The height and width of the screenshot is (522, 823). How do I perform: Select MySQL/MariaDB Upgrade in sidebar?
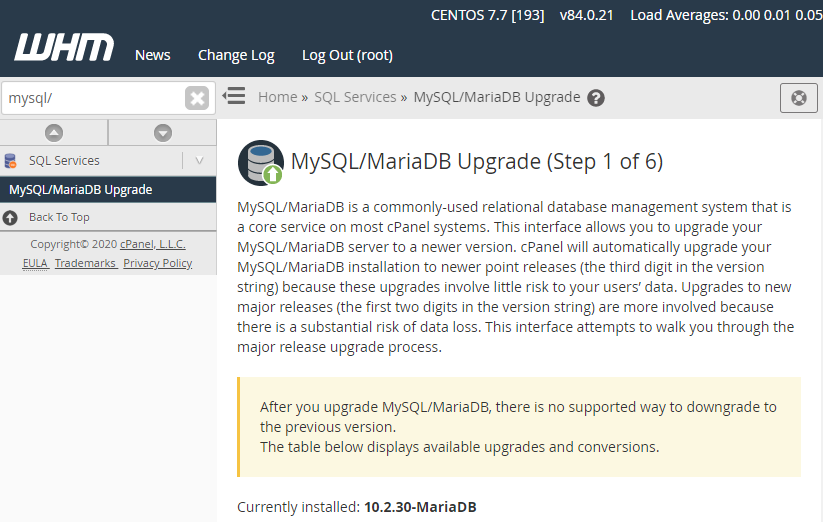pos(108,189)
